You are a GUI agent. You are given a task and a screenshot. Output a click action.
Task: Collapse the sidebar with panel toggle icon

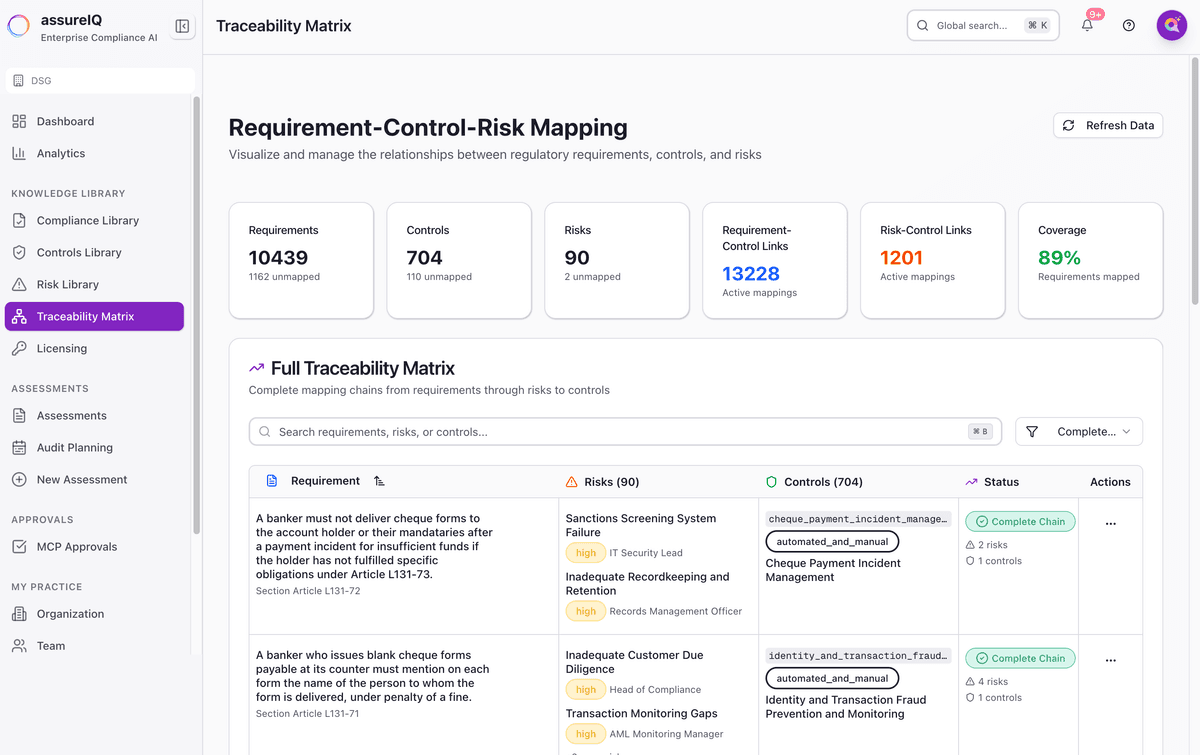click(182, 27)
